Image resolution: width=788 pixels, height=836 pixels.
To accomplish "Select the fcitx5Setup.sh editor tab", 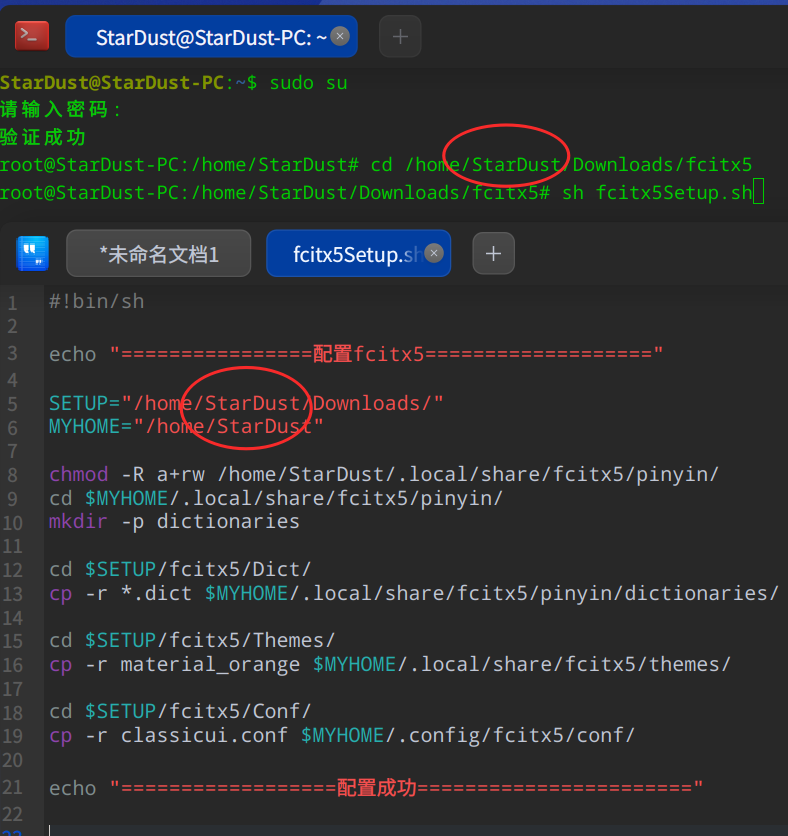I will click(x=358, y=254).
